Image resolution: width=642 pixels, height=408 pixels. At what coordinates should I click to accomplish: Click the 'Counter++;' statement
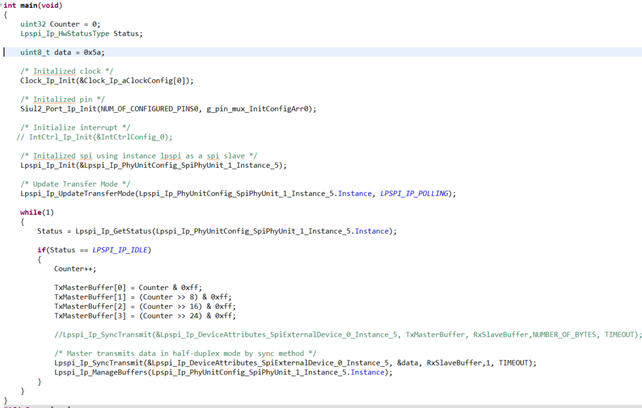(x=75, y=269)
